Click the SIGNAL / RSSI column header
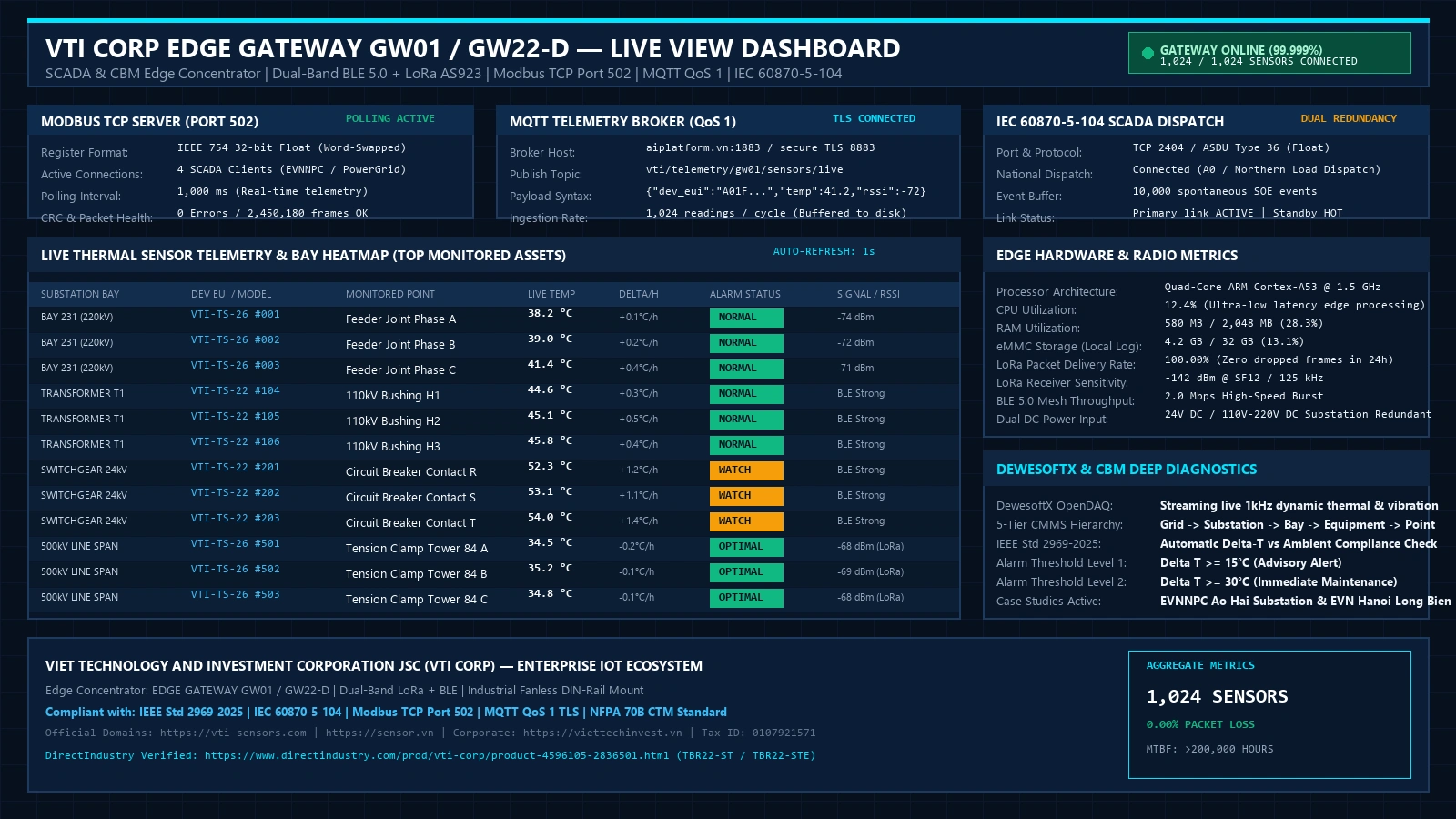This screenshot has width=1456, height=819. point(868,294)
